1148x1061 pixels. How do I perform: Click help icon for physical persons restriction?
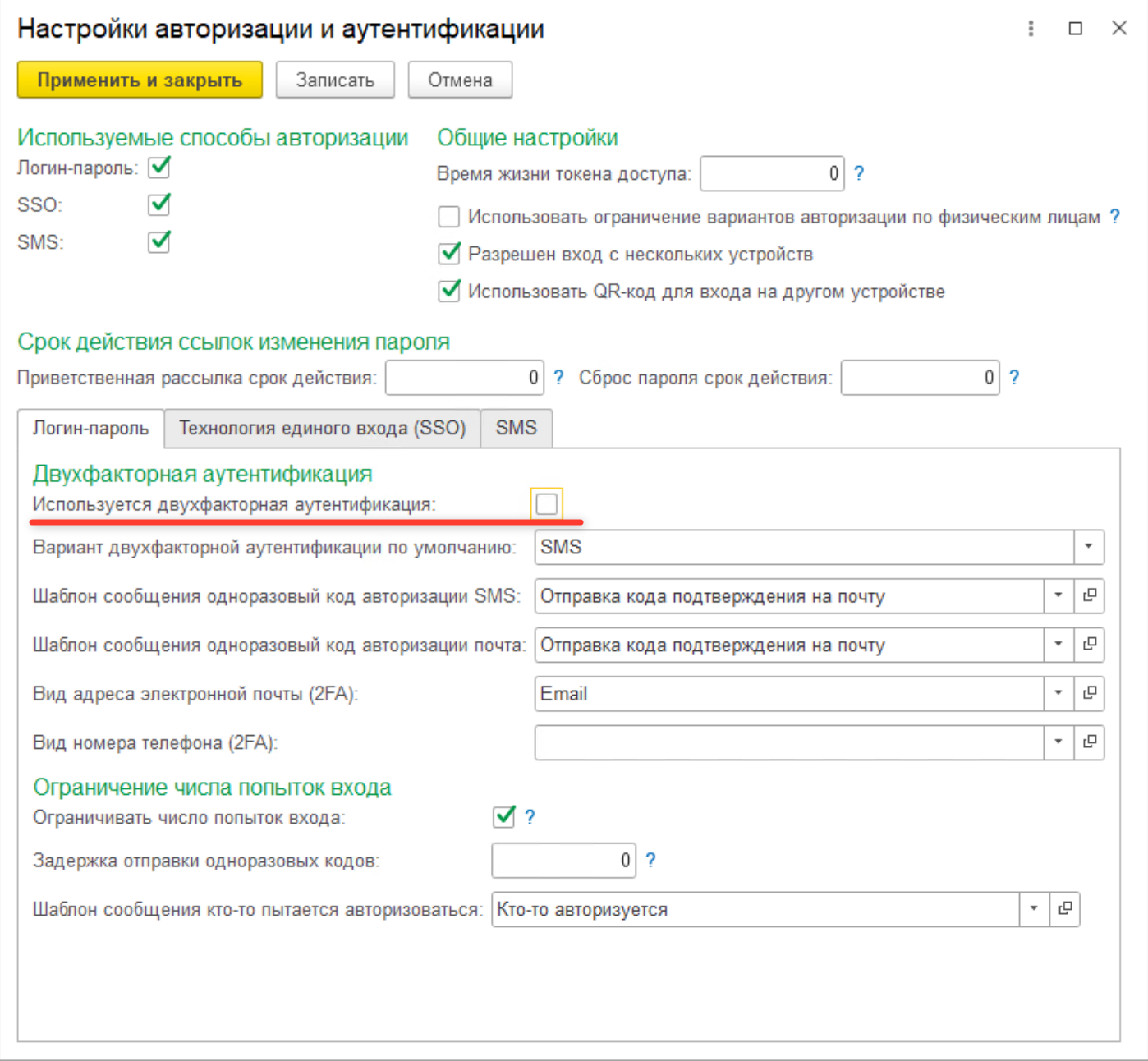[x=1114, y=217]
